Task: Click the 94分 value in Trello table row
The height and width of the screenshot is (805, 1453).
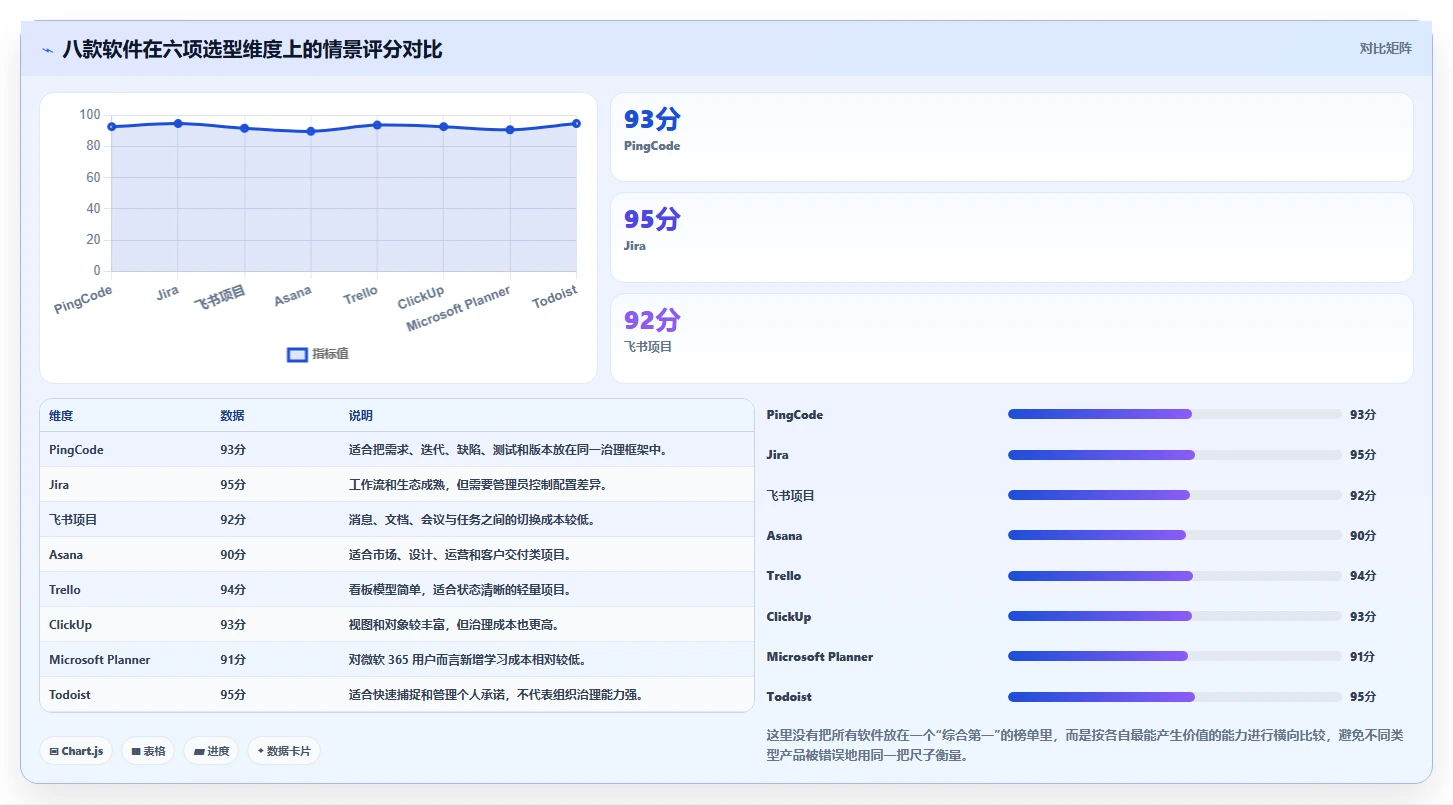Action: [x=233, y=590]
